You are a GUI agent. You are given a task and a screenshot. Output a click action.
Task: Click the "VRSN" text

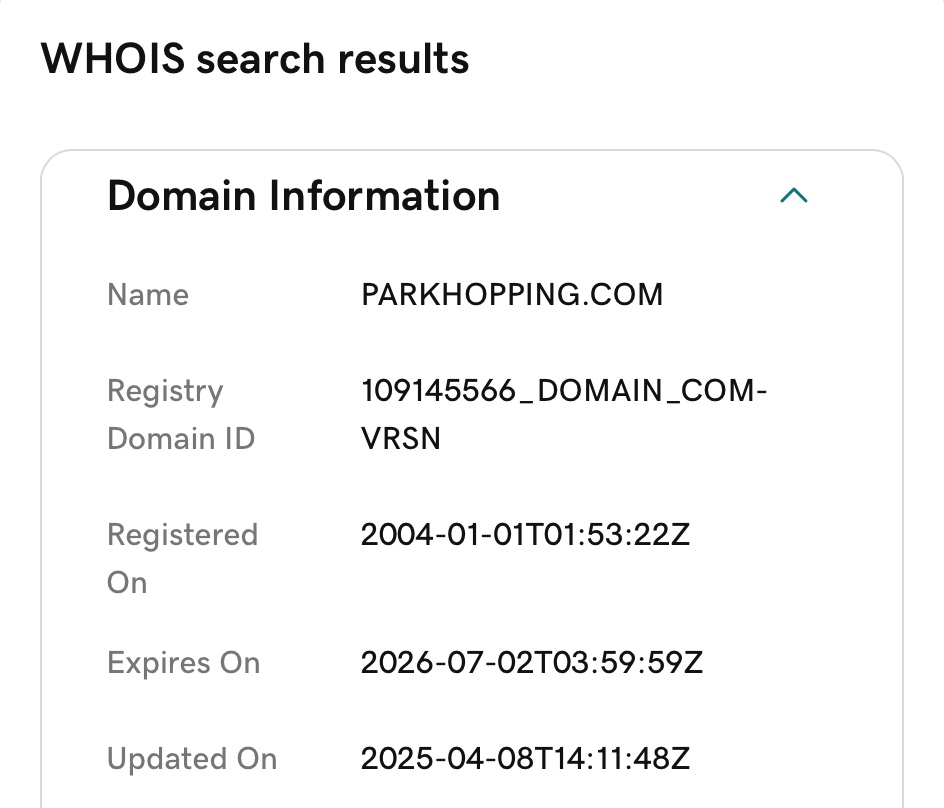click(401, 439)
